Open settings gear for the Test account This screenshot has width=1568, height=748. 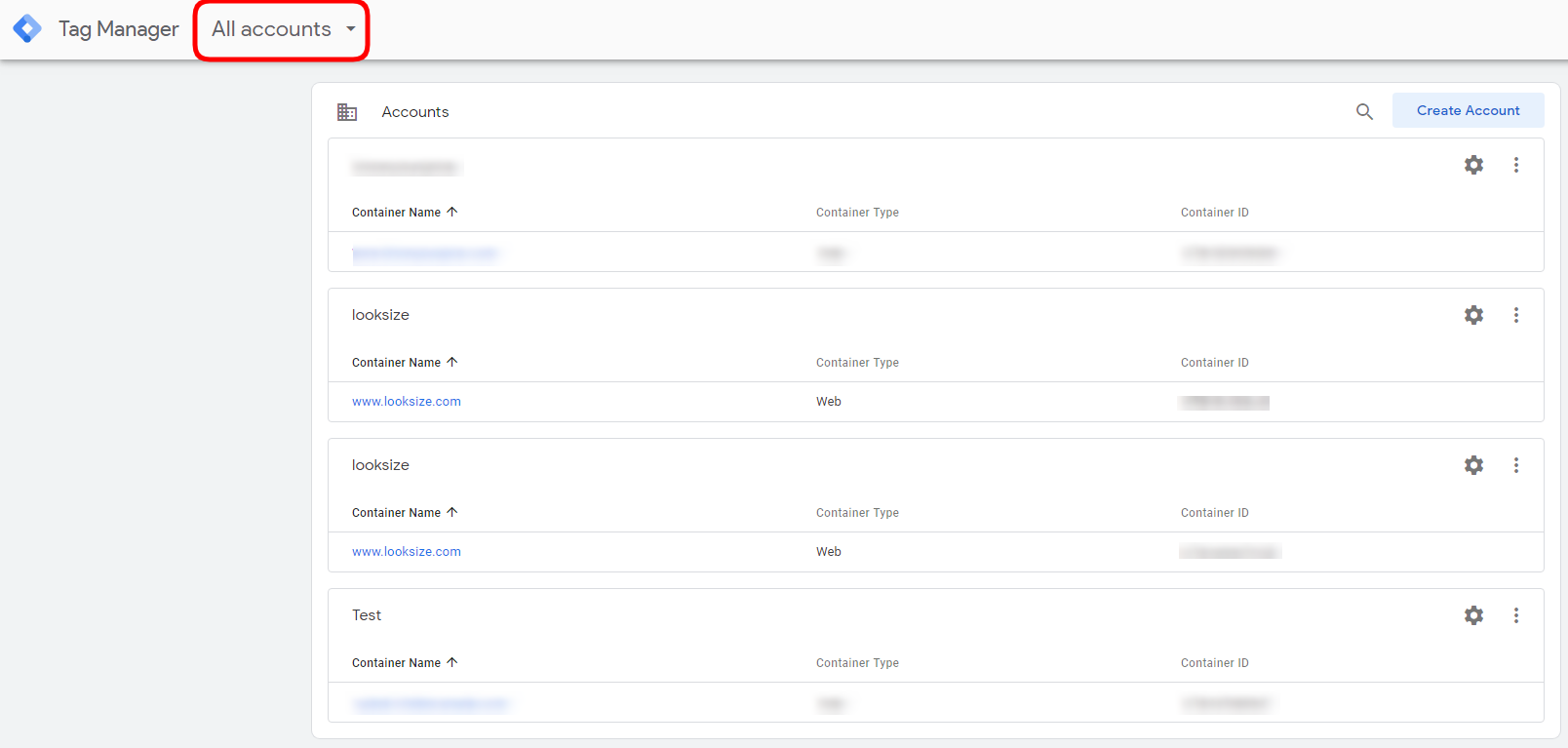1473,615
